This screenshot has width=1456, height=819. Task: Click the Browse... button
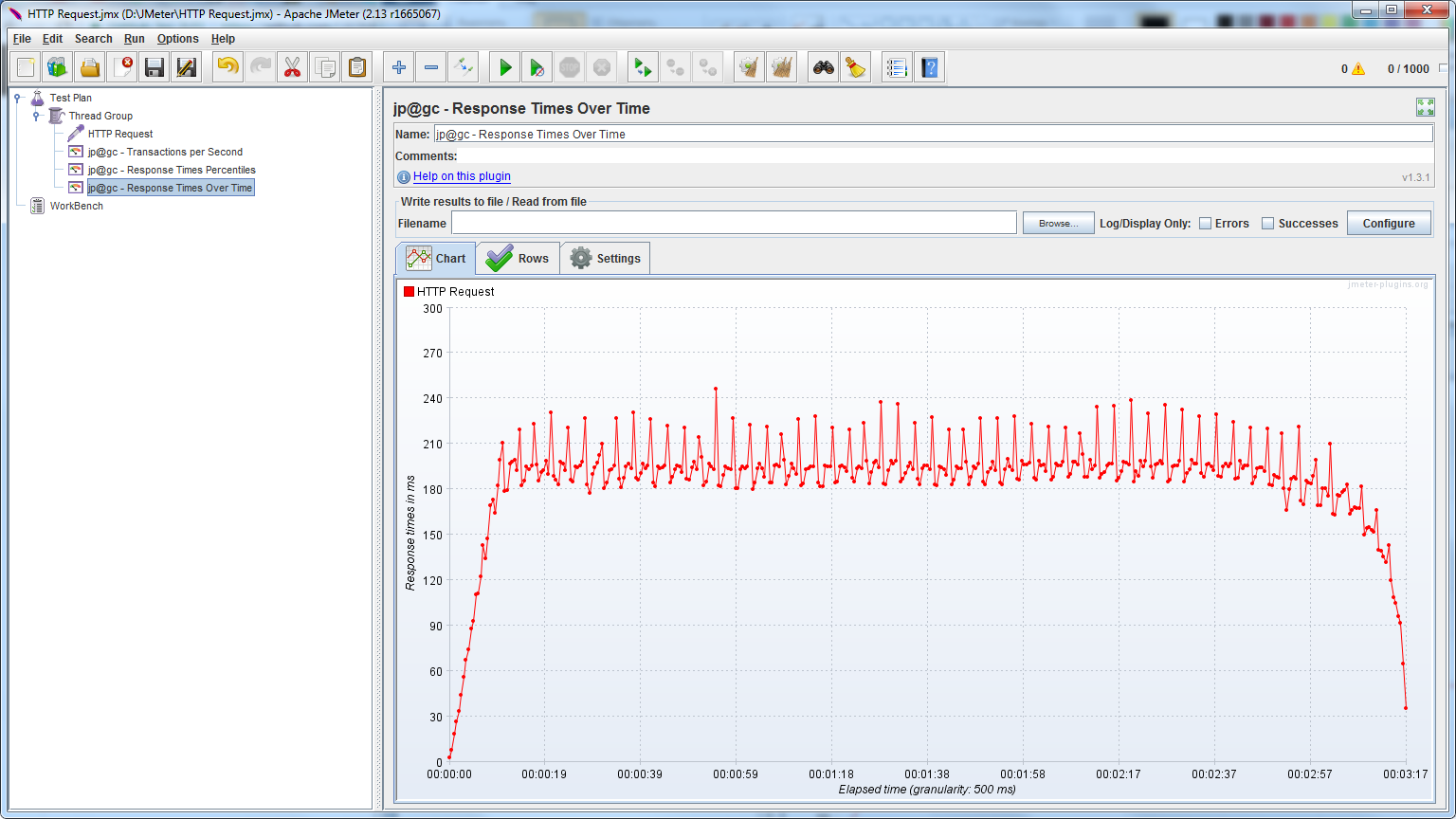[x=1058, y=224]
